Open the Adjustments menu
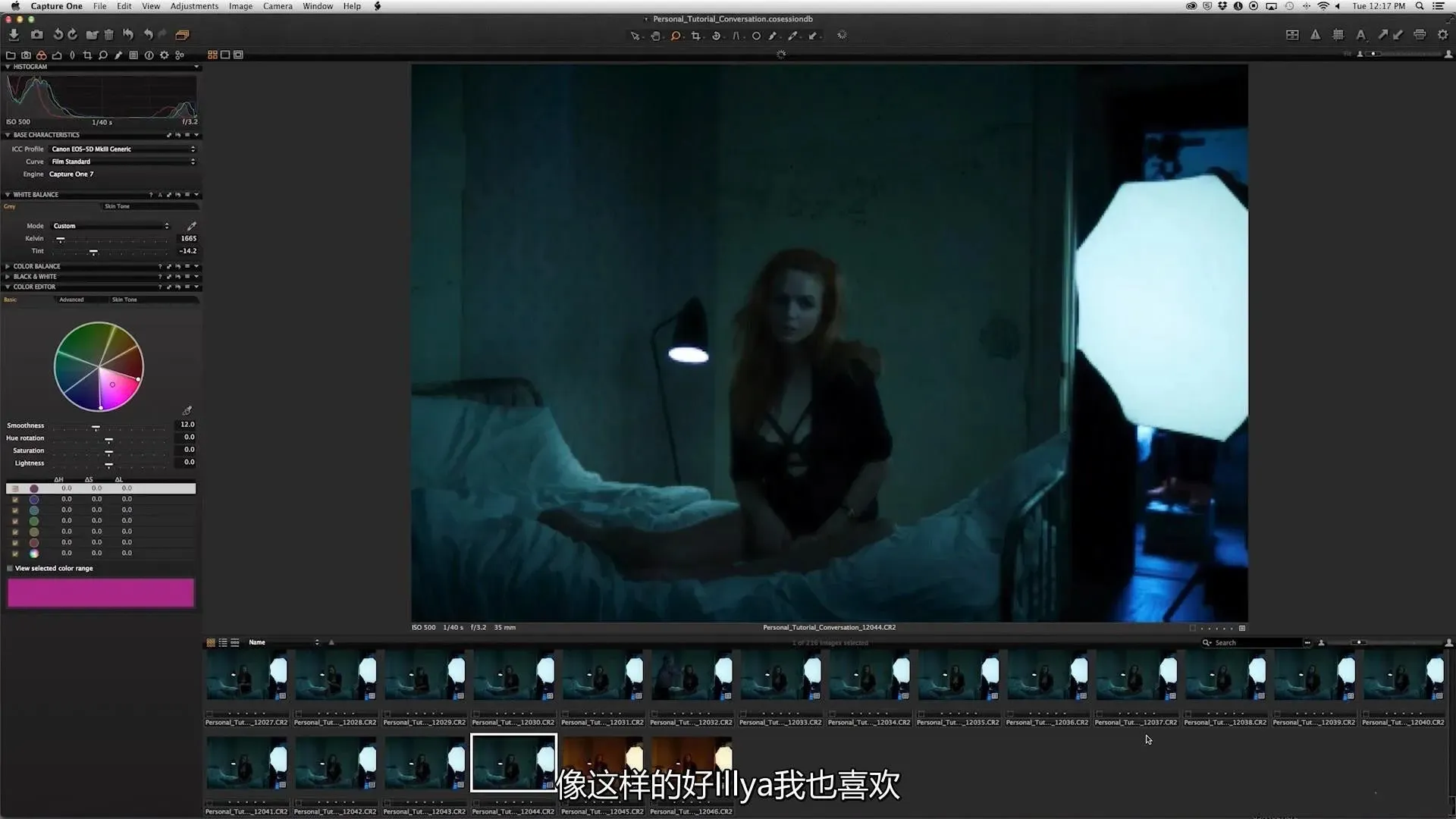Image resolution: width=1456 pixels, height=819 pixels. point(194,6)
